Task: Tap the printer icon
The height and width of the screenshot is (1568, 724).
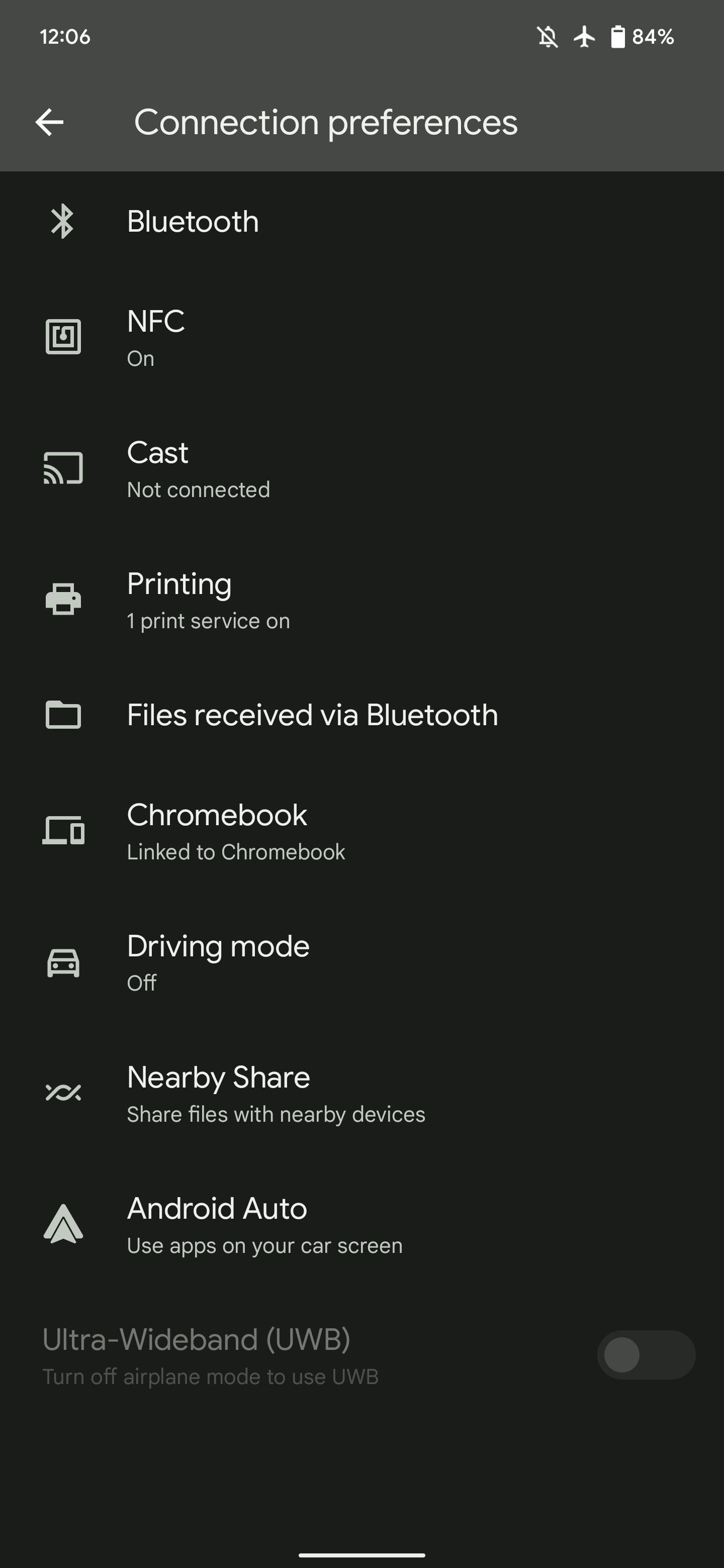Action: pyautogui.click(x=63, y=599)
